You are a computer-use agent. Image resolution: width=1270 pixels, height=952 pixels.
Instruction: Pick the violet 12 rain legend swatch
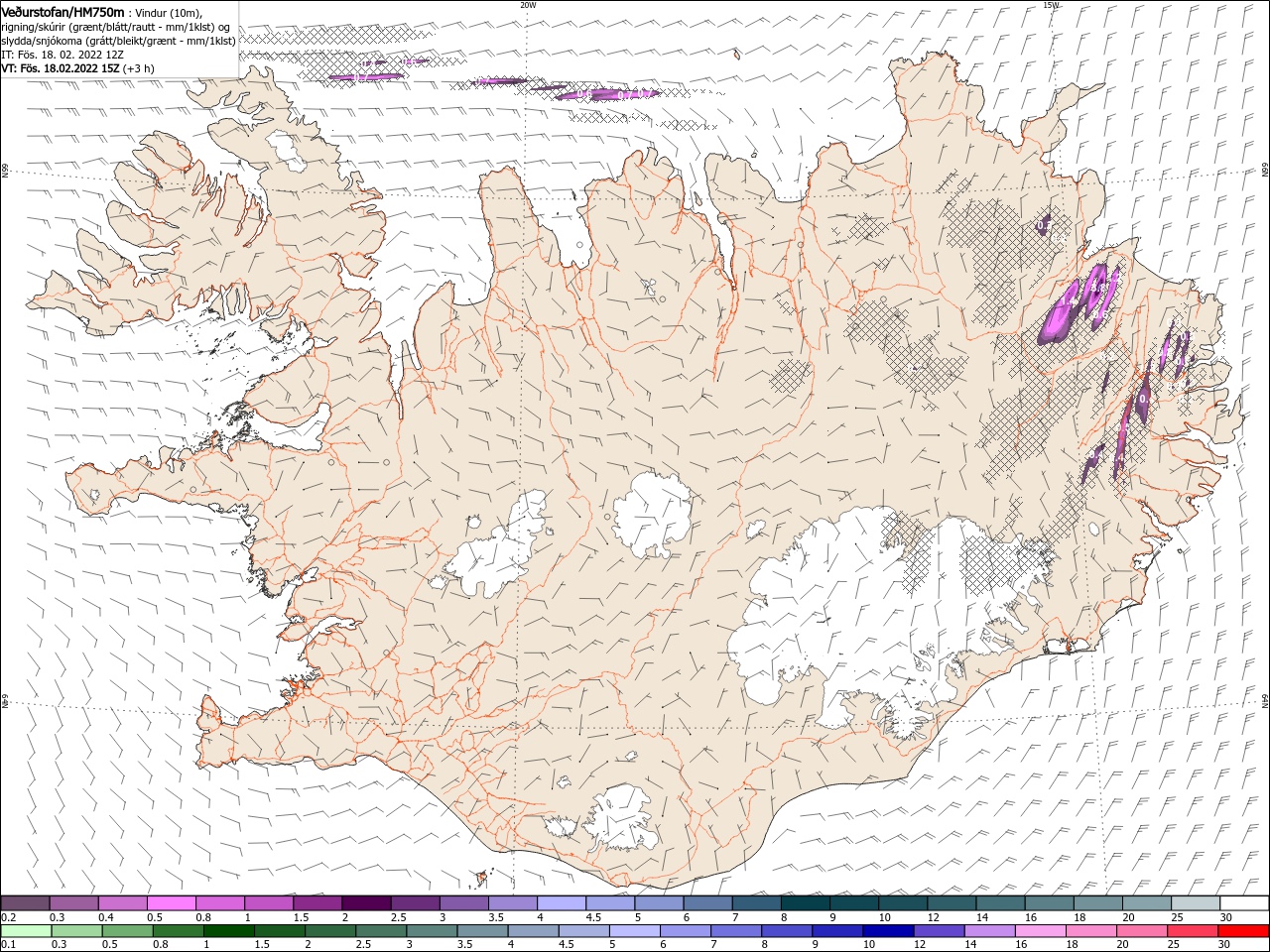939,931
